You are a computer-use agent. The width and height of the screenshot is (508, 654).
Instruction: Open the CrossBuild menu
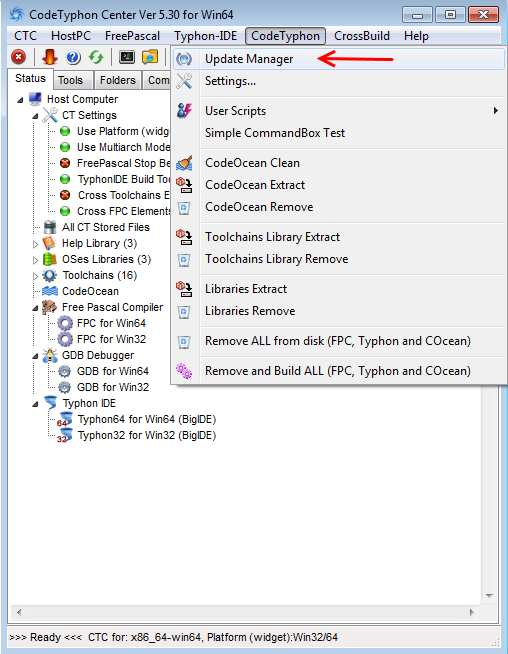[x=362, y=36]
